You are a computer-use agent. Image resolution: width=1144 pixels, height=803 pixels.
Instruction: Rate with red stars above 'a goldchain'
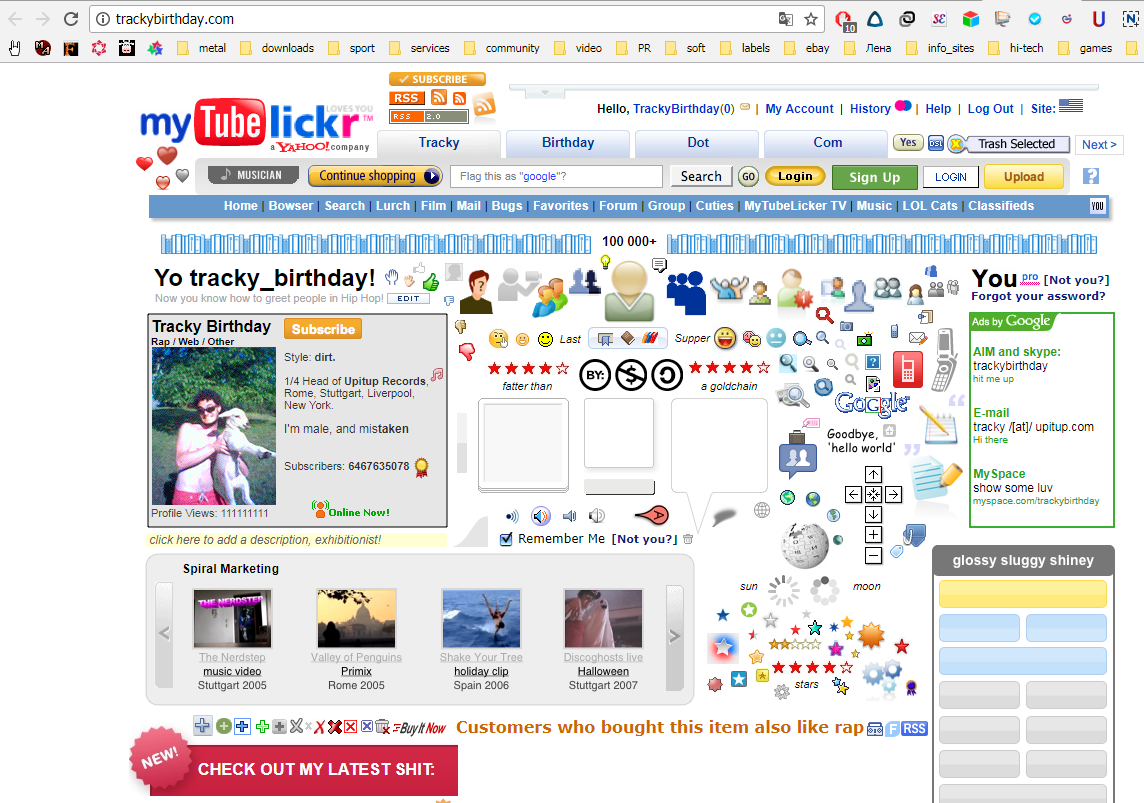728,367
